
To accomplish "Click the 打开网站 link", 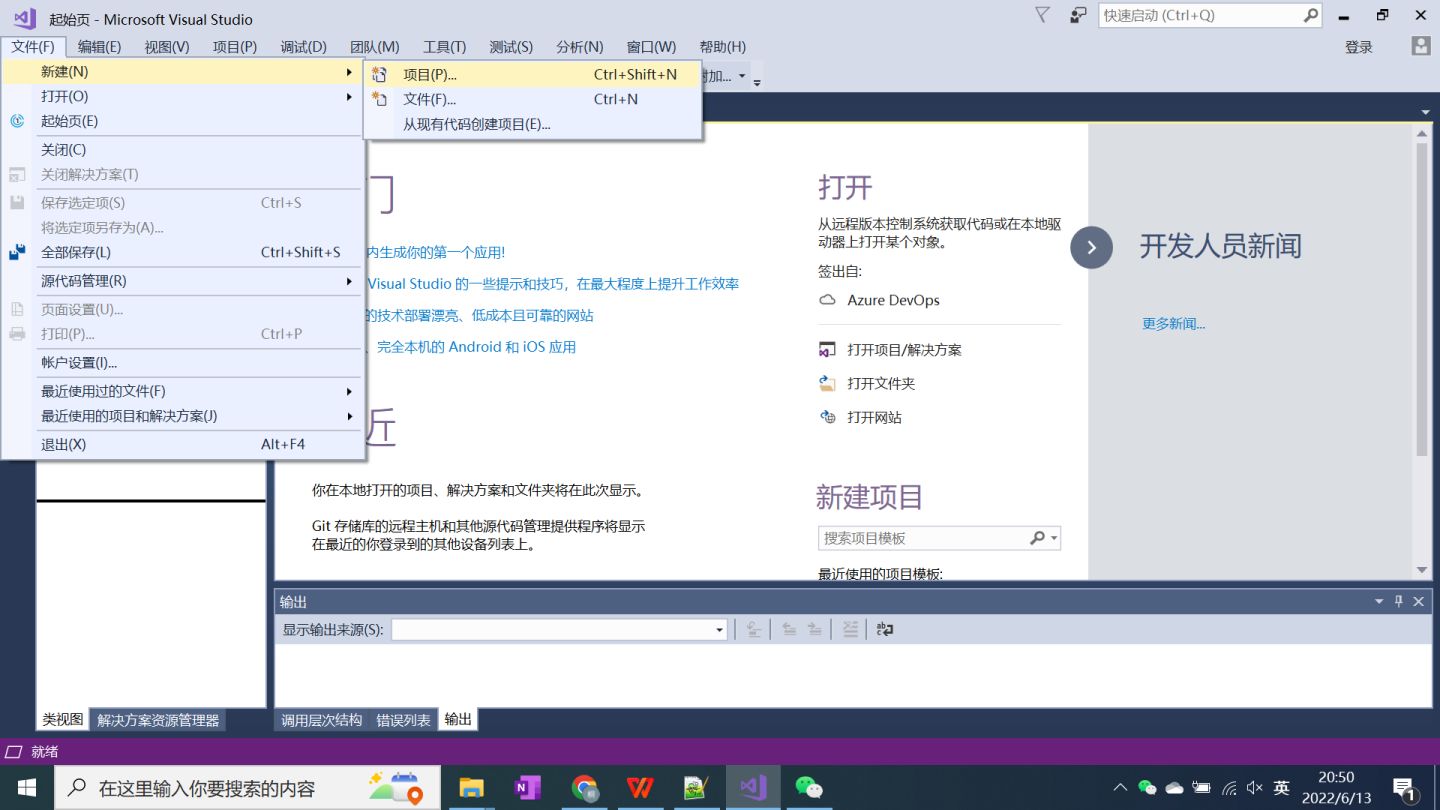I will (x=874, y=417).
